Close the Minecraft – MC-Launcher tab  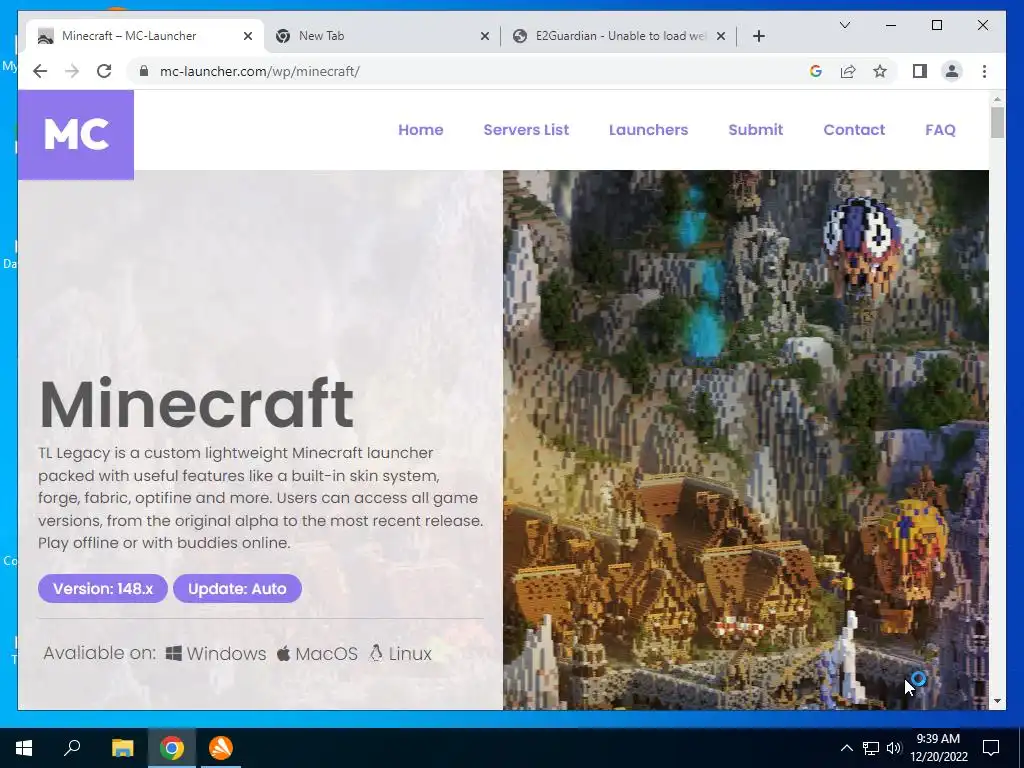click(248, 36)
